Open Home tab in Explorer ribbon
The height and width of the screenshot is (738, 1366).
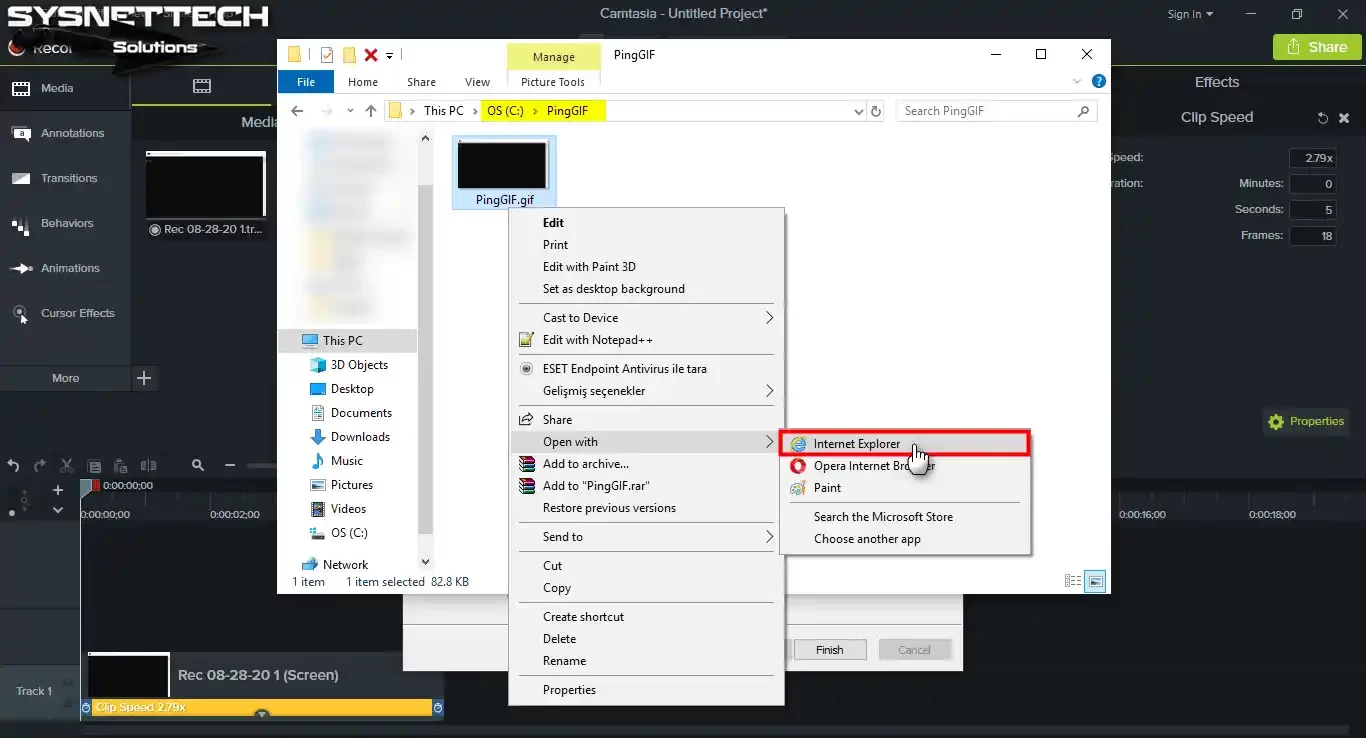[363, 82]
